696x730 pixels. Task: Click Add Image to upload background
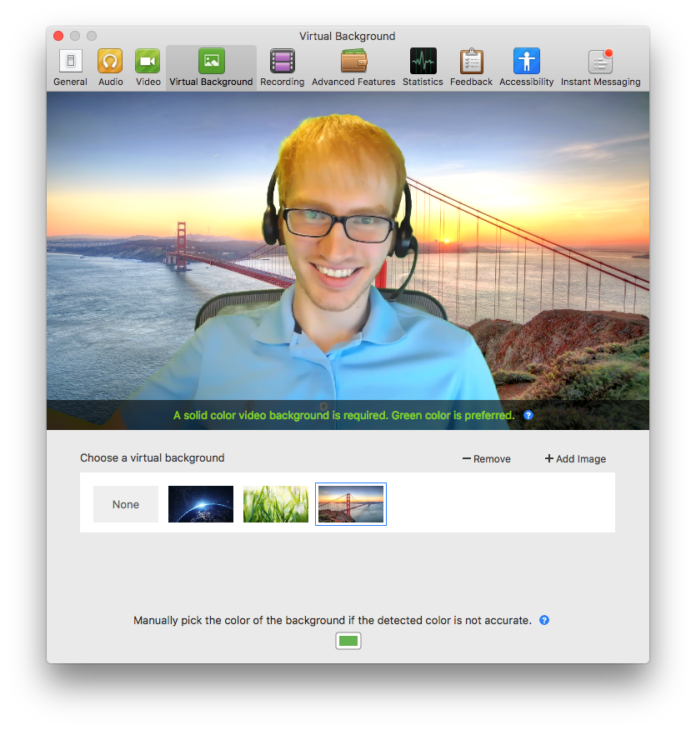(575, 459)
